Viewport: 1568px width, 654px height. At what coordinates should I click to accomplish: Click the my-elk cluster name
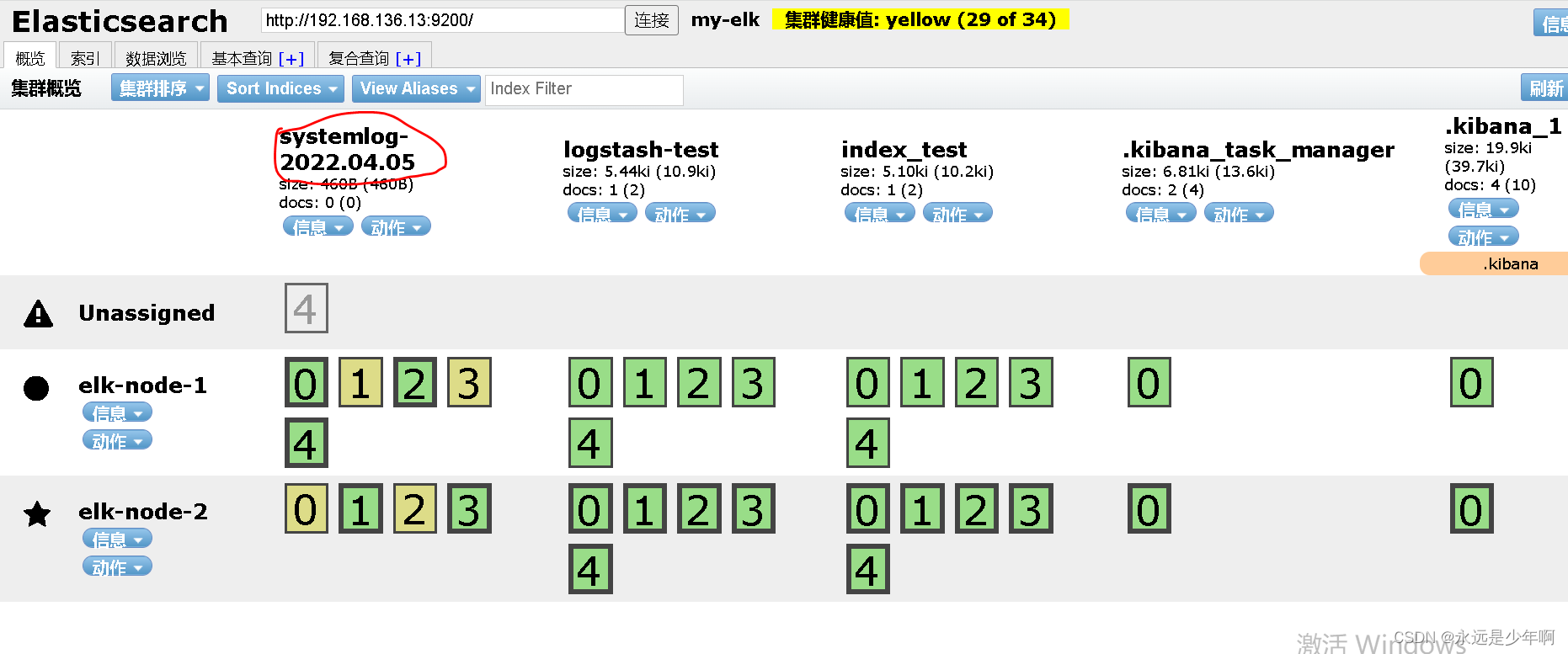pyautogui.click(x=725, y=20)
